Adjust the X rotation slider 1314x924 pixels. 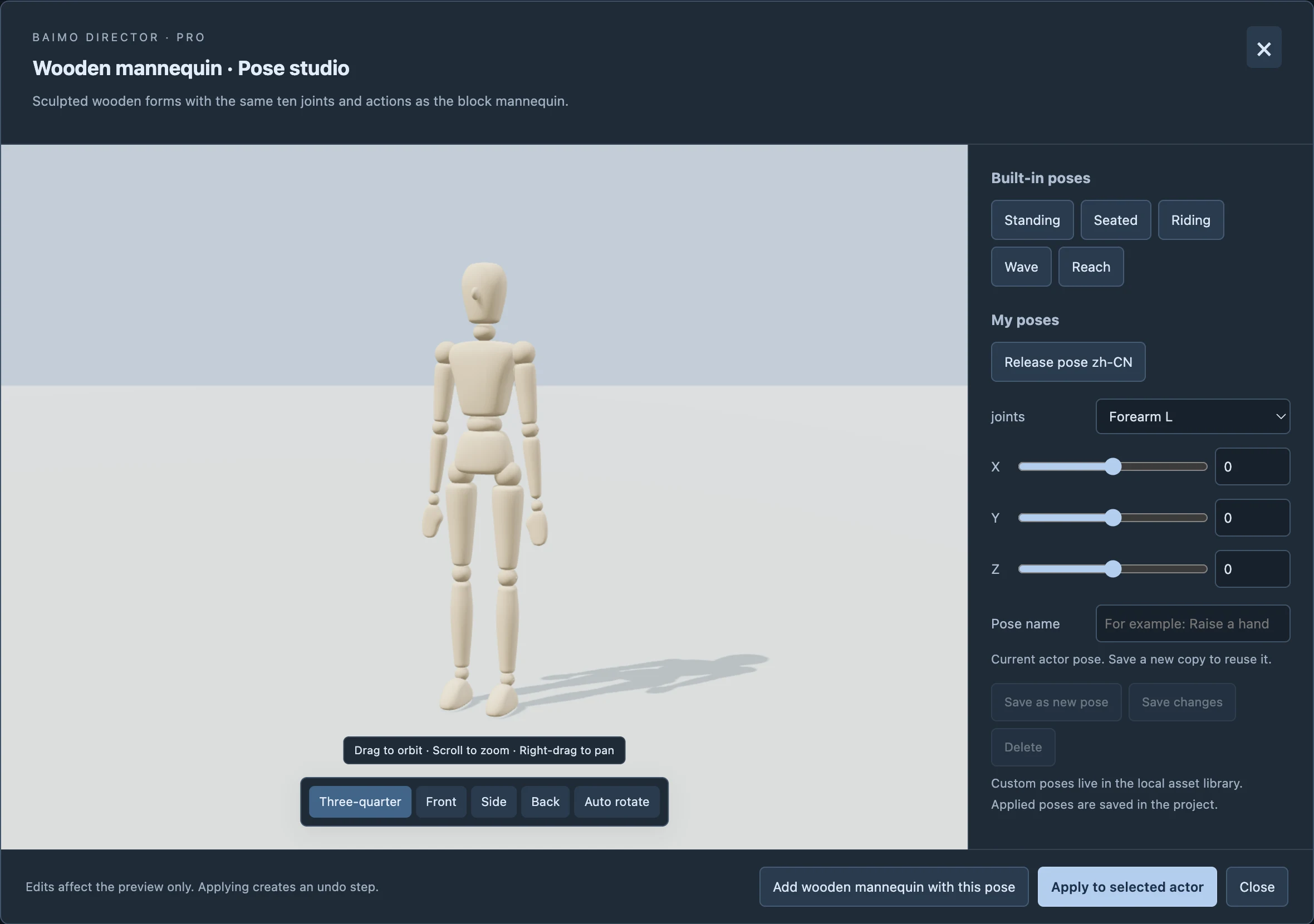[1112, 467]
